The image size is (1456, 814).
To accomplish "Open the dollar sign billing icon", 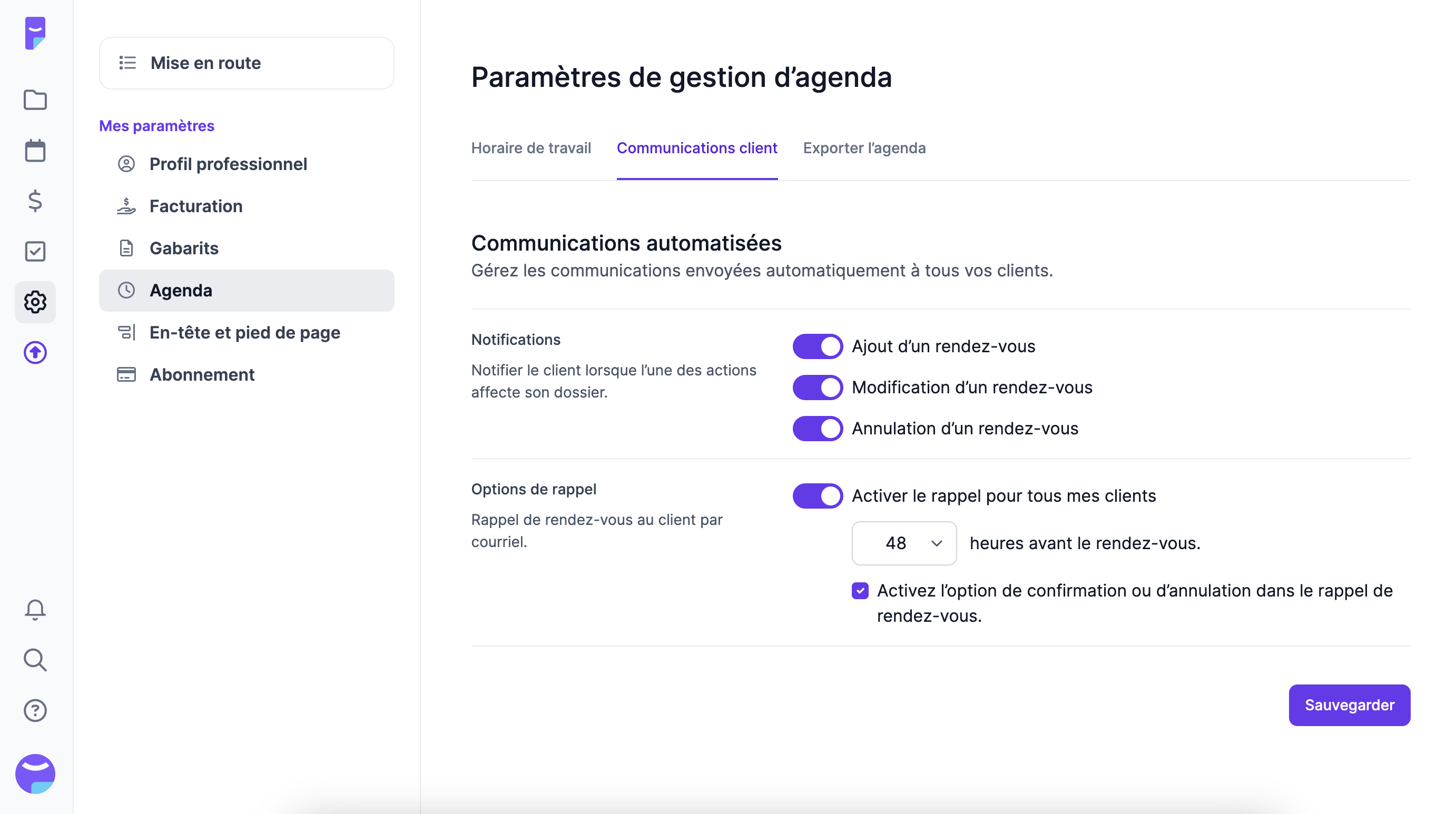I will (x=35, y=201).
